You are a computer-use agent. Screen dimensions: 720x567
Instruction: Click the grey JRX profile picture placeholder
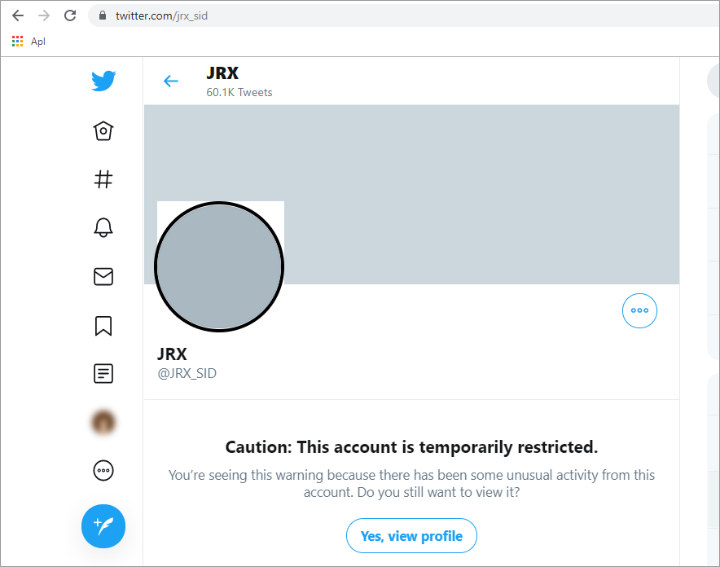[x=219, y=266]
